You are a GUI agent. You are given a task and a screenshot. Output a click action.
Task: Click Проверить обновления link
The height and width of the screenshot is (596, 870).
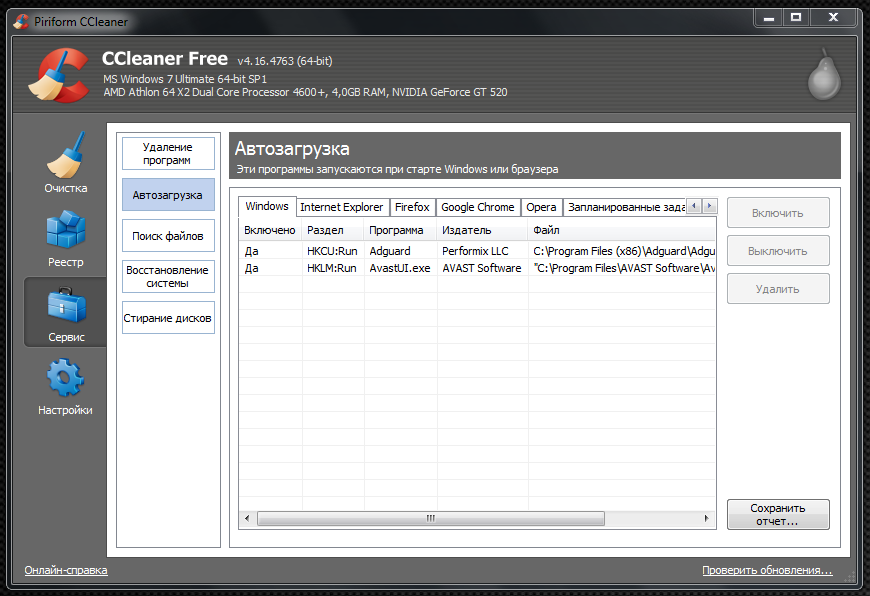point(767,570)
